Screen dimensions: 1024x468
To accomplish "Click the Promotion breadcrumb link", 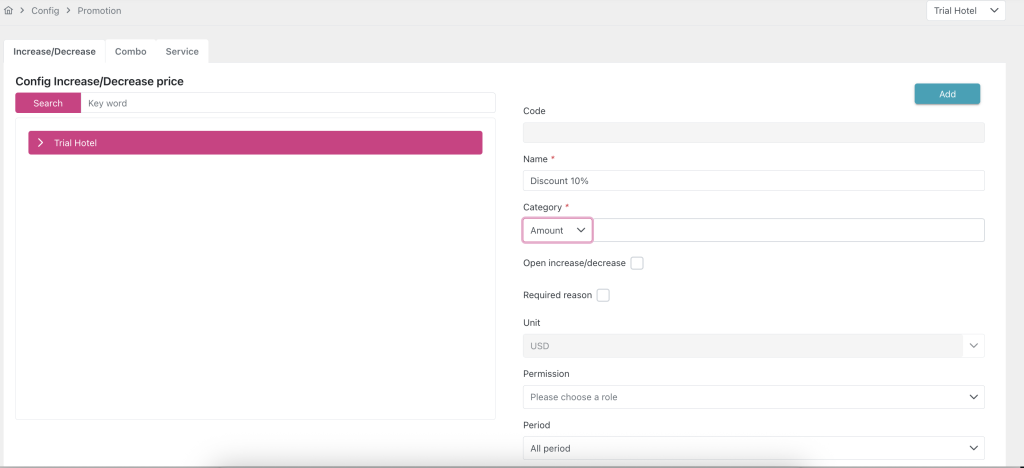I will 99,11.
